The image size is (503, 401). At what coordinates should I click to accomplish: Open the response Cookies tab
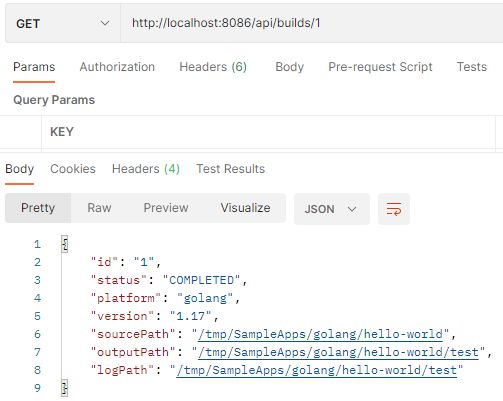pos(73,169)
